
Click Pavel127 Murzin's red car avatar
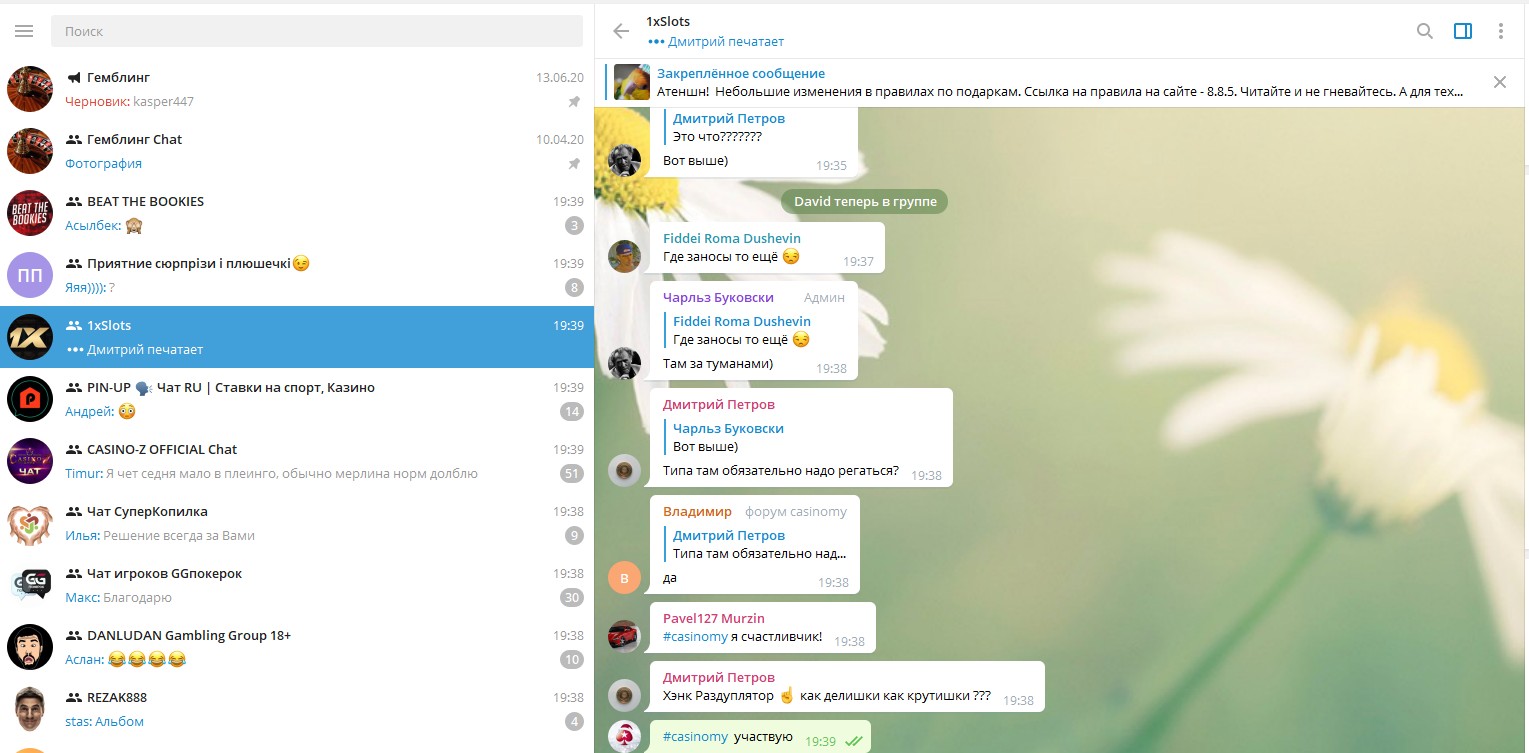[624, 636]
